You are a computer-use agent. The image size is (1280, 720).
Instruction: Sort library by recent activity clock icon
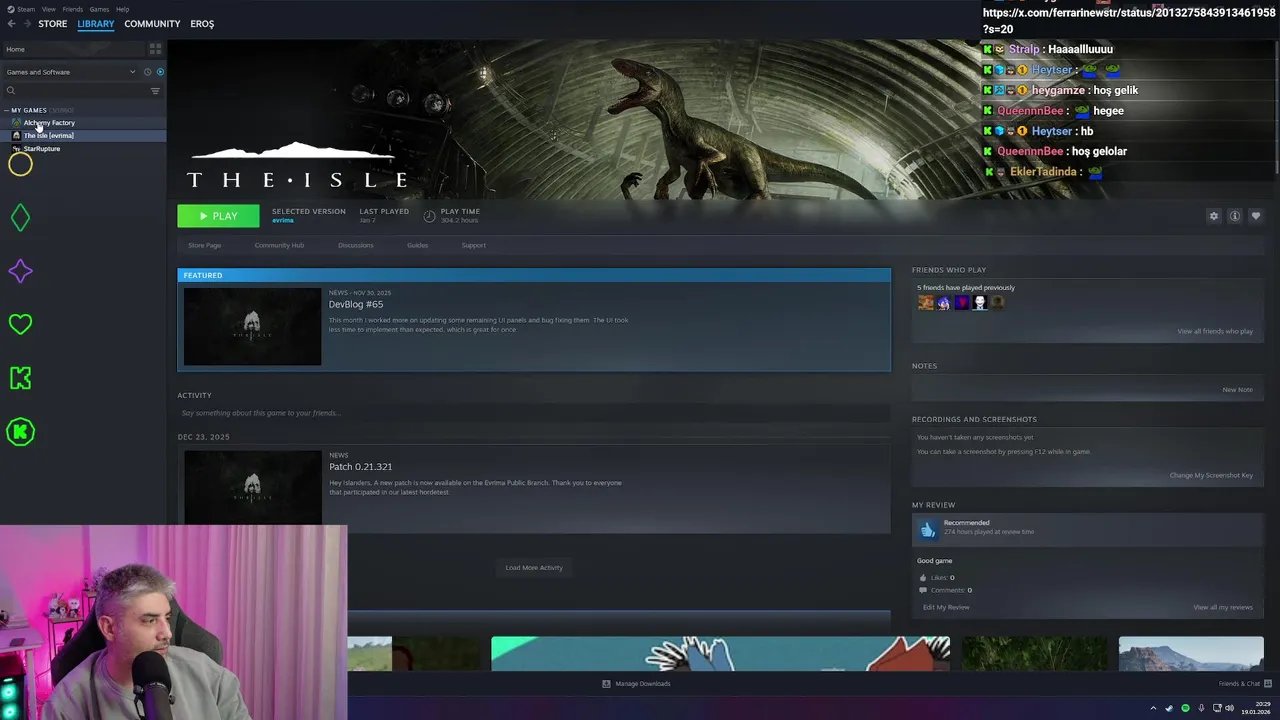coord(147,72)
